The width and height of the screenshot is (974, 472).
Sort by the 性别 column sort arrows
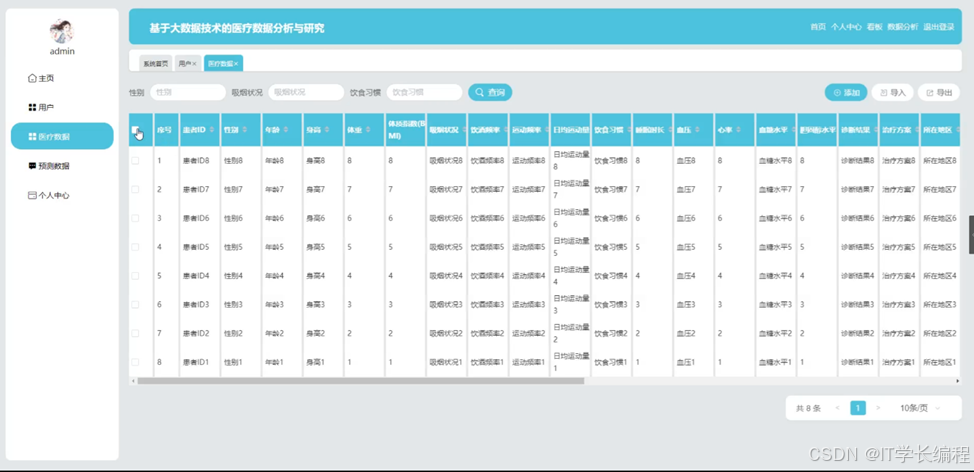245,130
